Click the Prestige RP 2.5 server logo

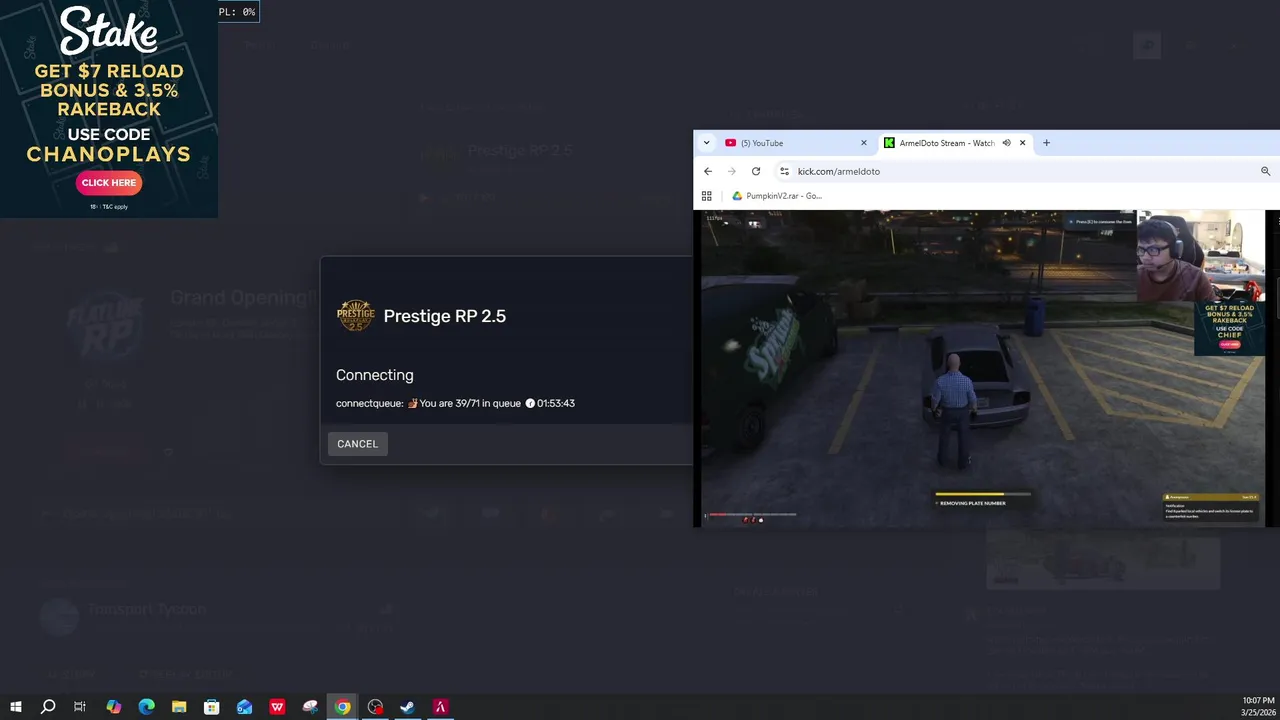point(356,316)
